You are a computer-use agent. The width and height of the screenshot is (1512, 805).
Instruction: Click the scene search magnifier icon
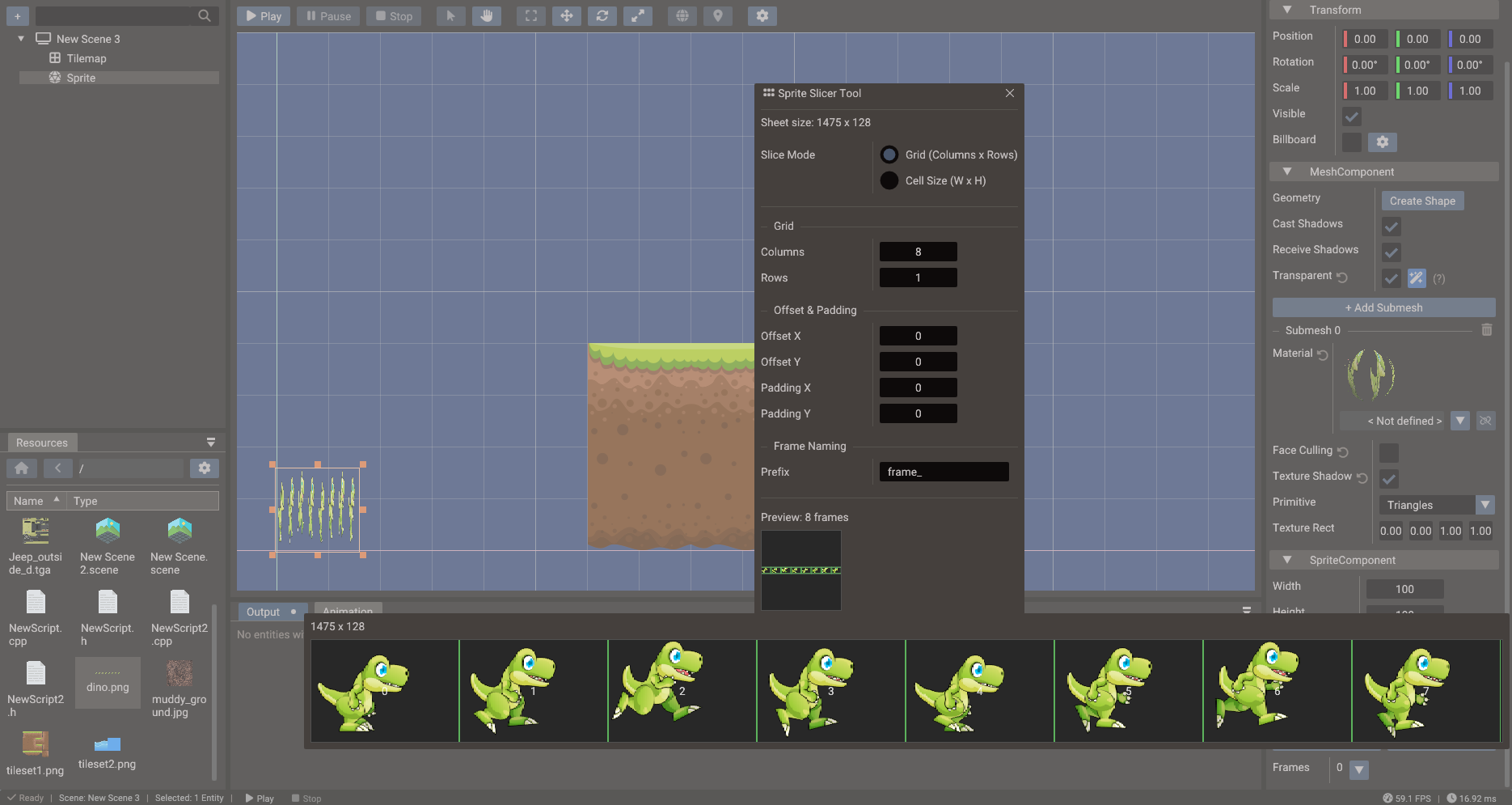point(205,15)
